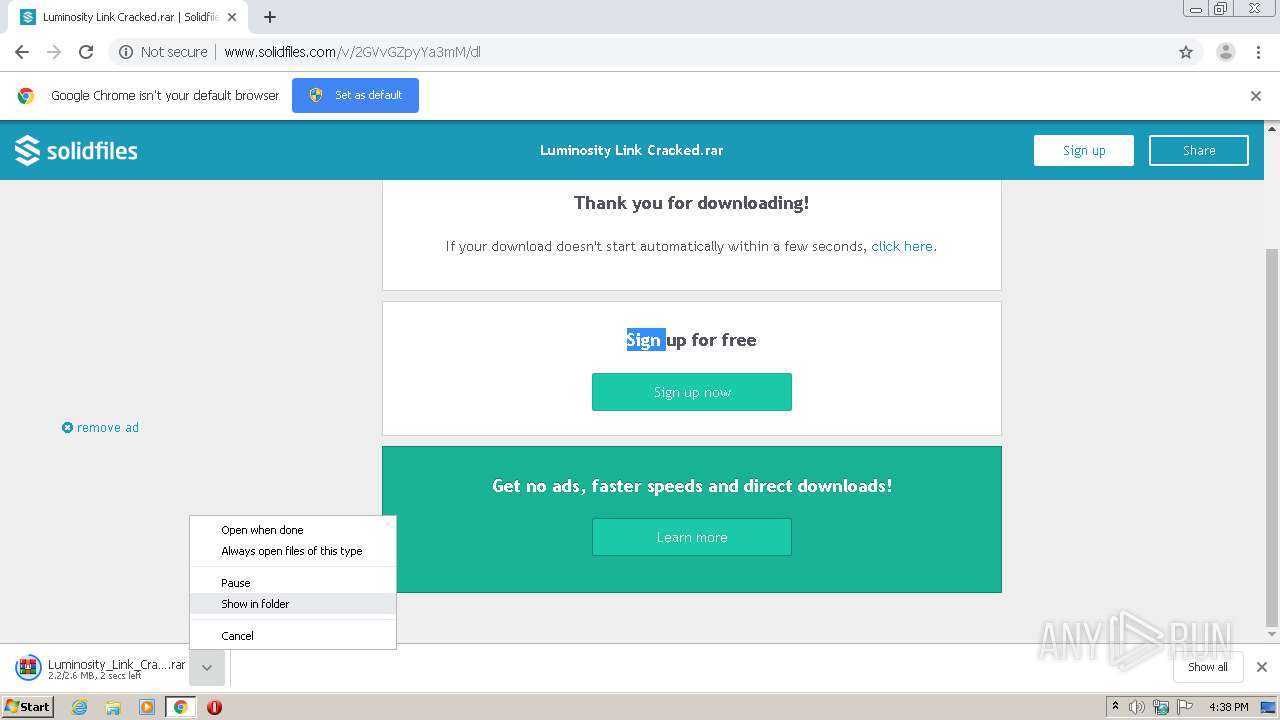Close the Luminosity Link Cracked.rar tab
Viewport: 1280px width, 720px height.
tap(232, 17)
